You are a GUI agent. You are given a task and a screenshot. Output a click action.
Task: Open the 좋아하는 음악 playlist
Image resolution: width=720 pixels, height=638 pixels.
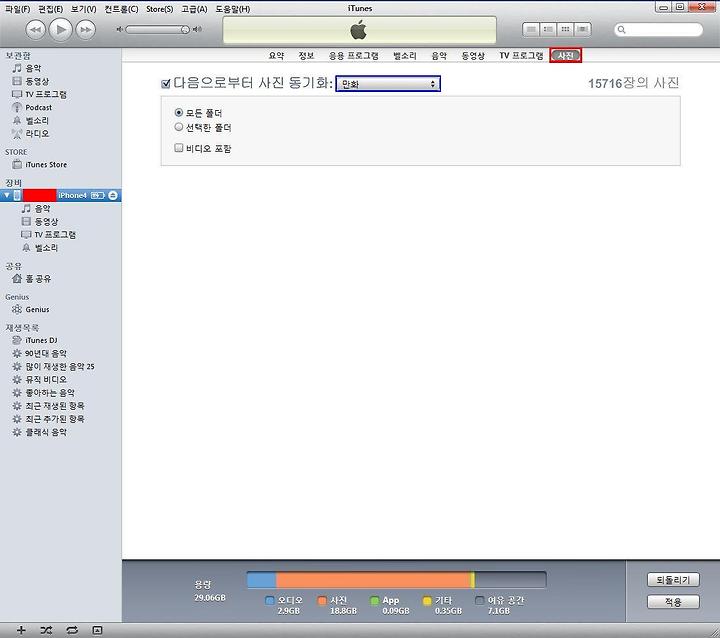50,393
